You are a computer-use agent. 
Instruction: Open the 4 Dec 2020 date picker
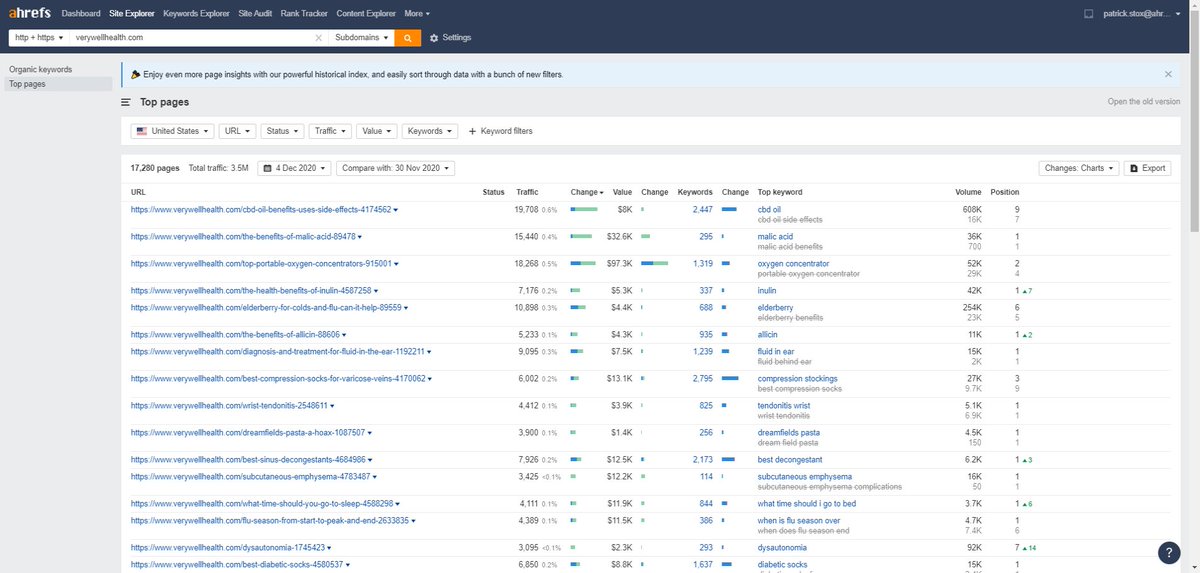294,168
